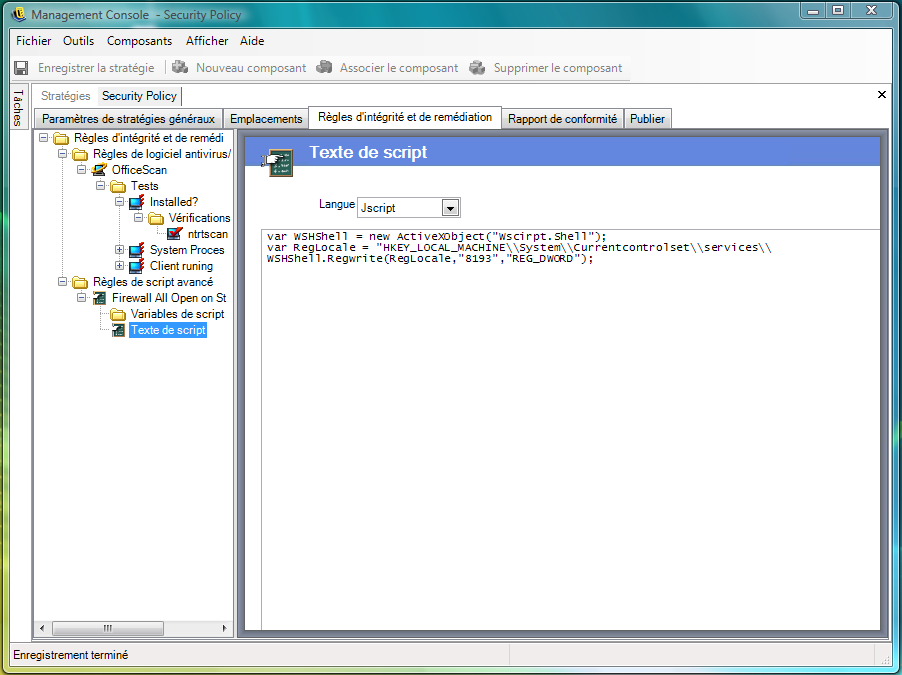Collapse the Tests folder node
This screenshot has width=902, height=675.
click(101, 186)
